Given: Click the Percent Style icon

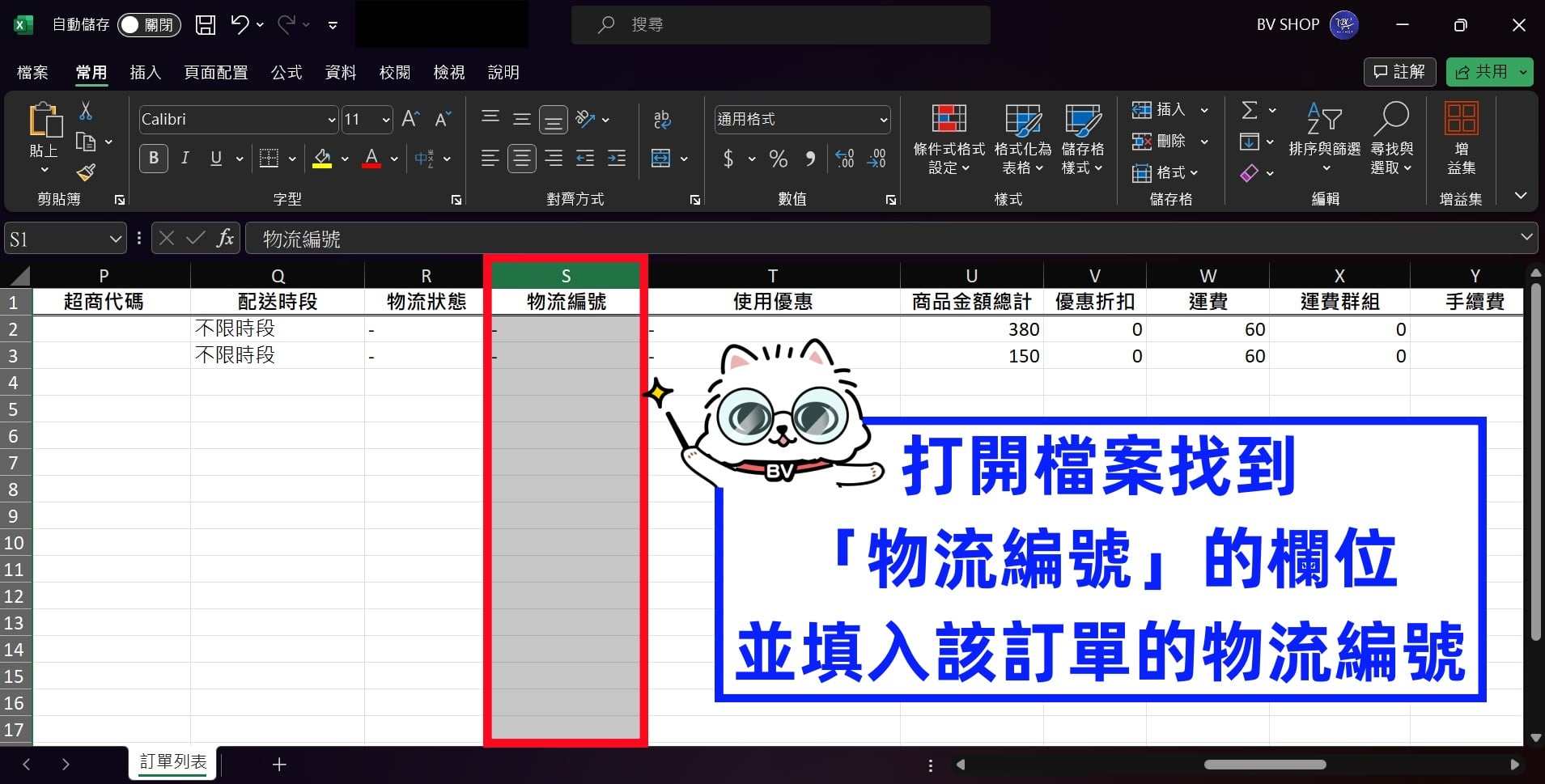Looking at the screenshot, I should (779, 159).
